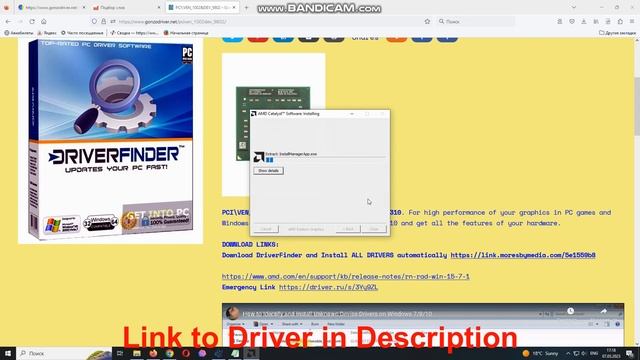Click the channel avatar on the embedded video
The height and width of the screenshot is (360, 640).
pos(233,313)
